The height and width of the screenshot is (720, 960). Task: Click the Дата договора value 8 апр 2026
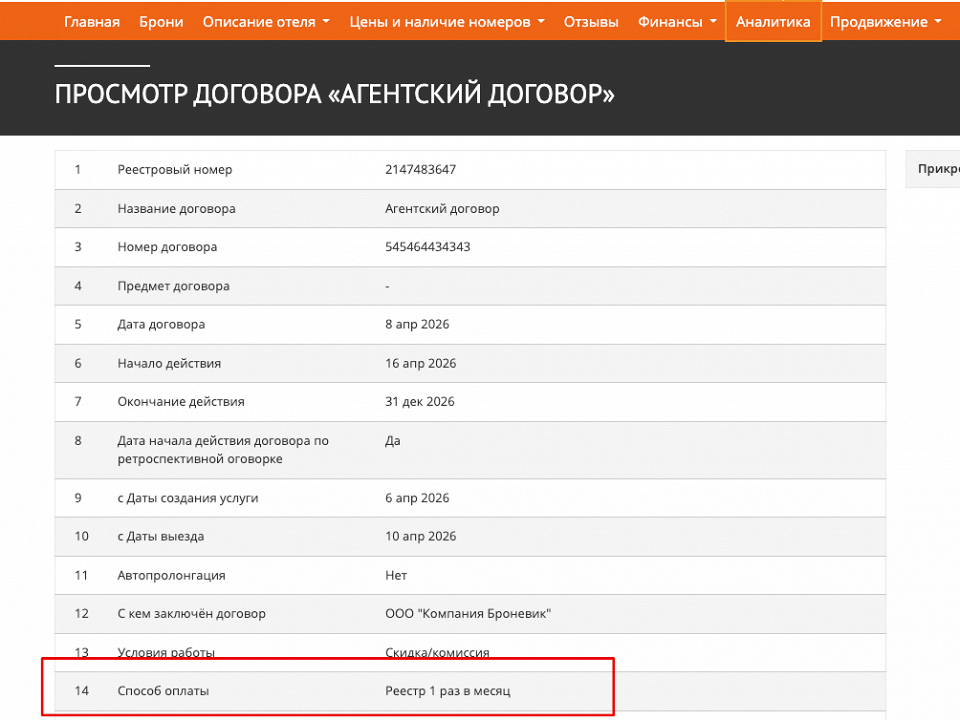click(415, 324)
